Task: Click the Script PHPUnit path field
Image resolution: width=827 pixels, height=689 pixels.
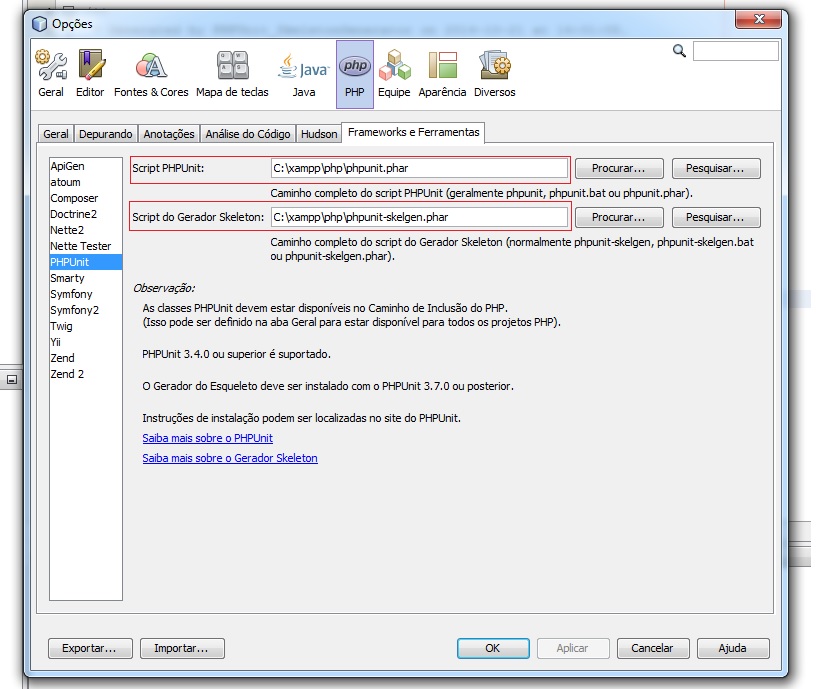Action: click(419, 168)
